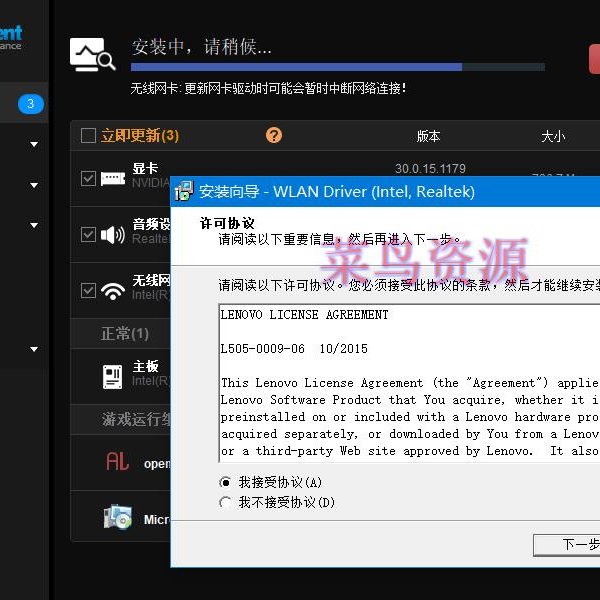The height and width of the screenshot is (600, 600).
Task: Click the 许可协议 heading in wizard
Action: (x=227, y=223)
